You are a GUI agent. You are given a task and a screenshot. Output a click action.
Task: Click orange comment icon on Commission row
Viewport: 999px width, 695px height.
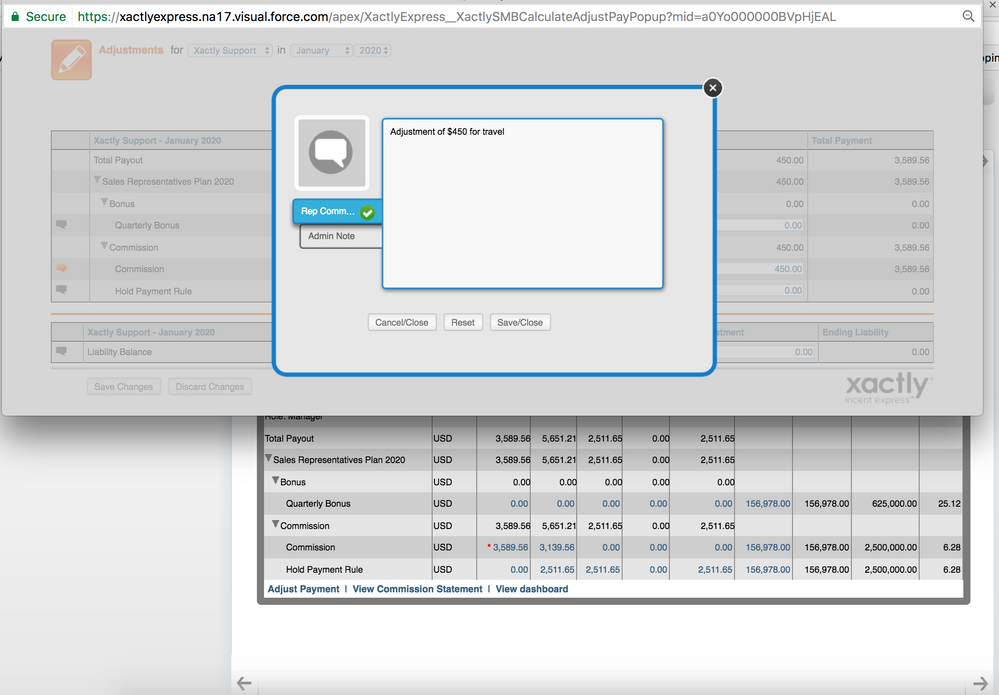61,268
